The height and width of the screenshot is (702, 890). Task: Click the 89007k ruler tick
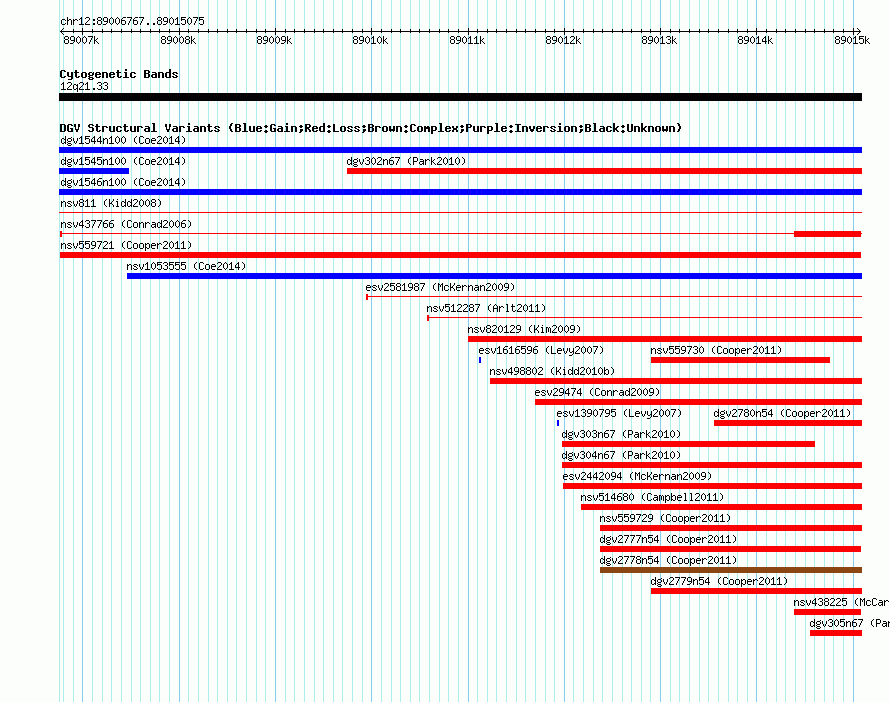[81, 40]
